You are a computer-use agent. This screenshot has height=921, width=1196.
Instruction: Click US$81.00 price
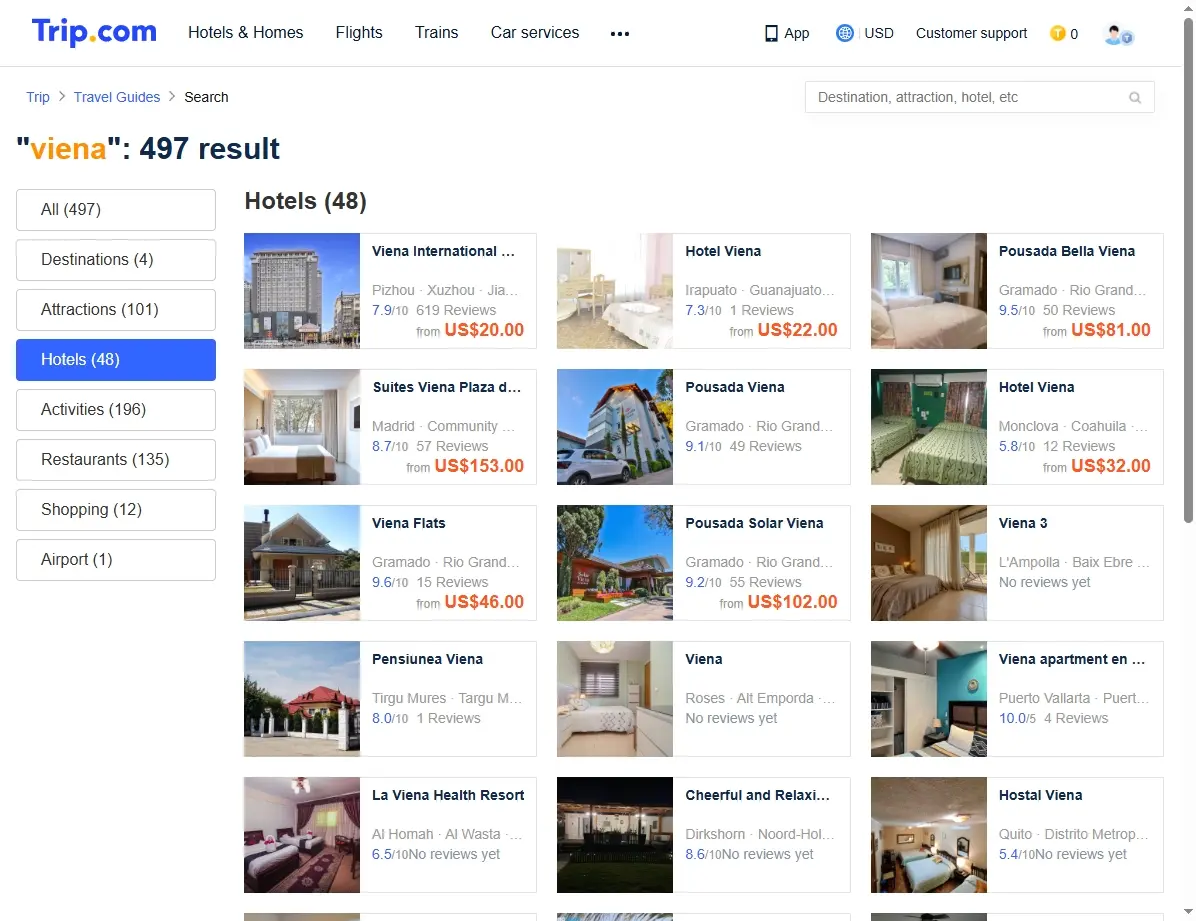[x=1111, y=330]
